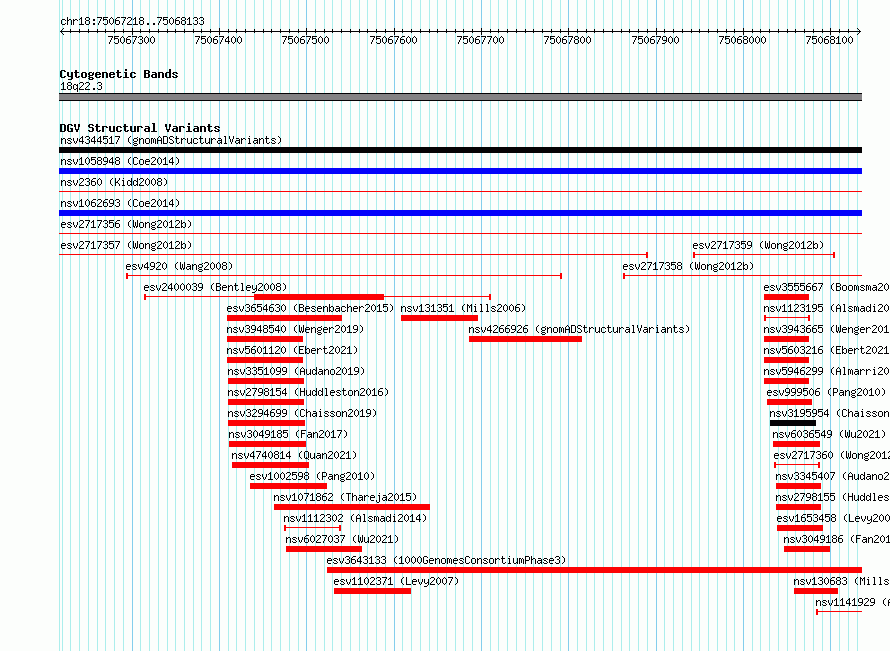Screen dimensions: 890x651
Task: Click esv3643133 1000GenomesConsortiumPhase3 label
Action: [x=447, y=560]
